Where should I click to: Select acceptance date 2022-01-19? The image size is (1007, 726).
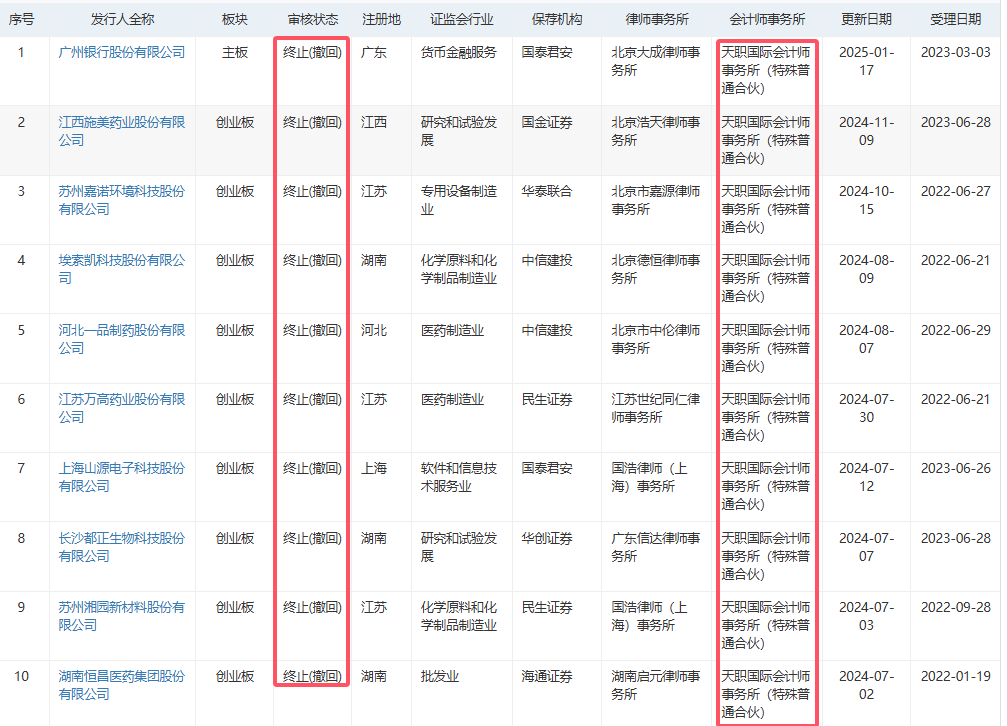(x=956, y=676)
